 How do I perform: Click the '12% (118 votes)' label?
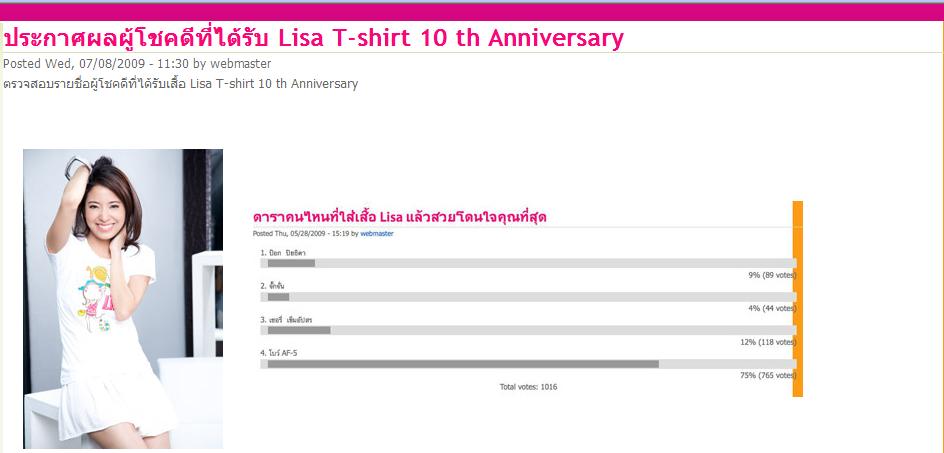[x=768, y=342]
